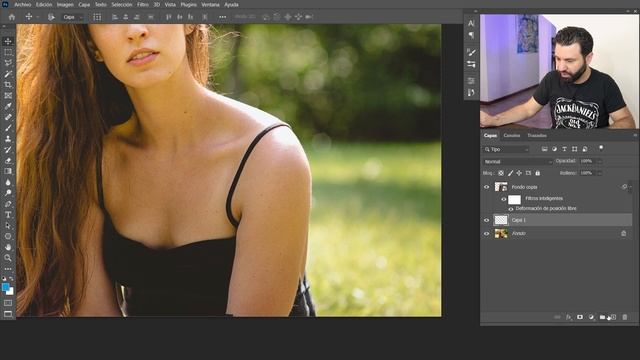The width and height of the screenshot is (640, 360).
Task: Click the trash icon to delete layer
Action: point(624,317)
